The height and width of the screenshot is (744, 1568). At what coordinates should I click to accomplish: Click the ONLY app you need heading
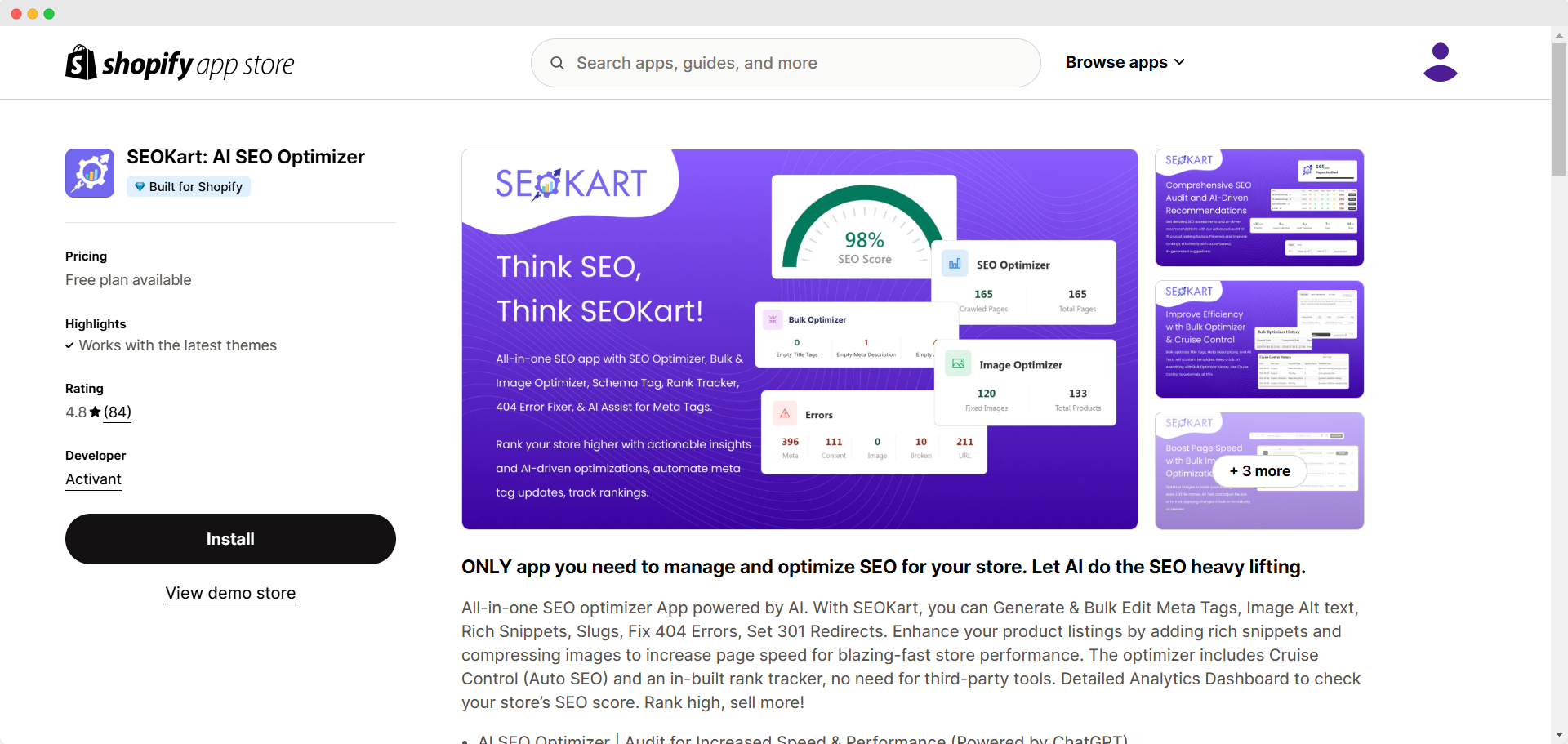884,567
